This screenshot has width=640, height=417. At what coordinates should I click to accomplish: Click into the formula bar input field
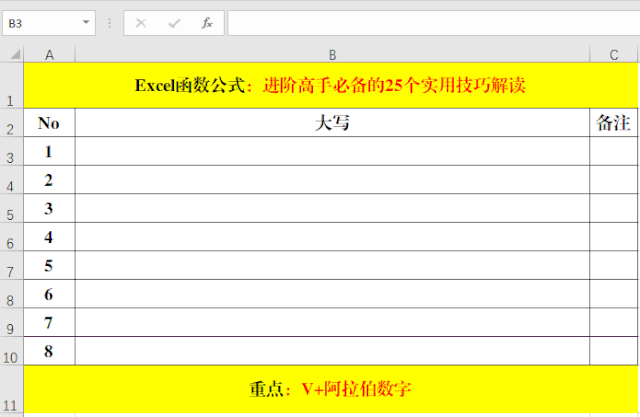433,23
